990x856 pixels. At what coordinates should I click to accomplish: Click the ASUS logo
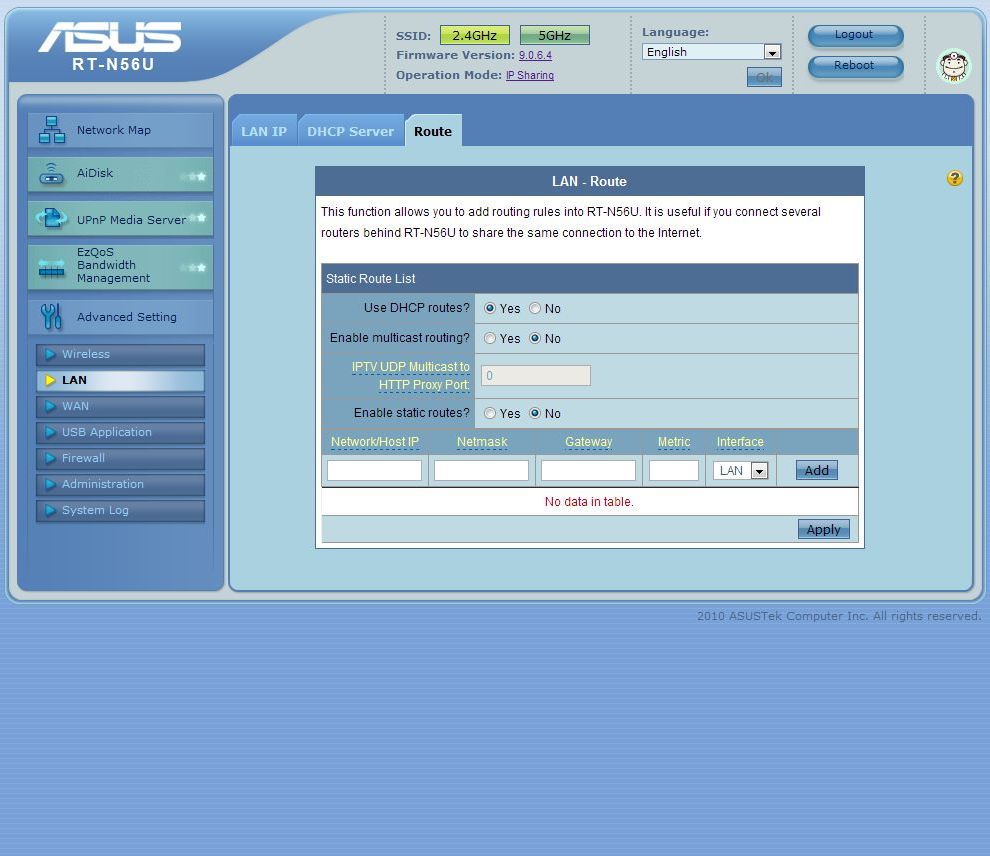pos(110,38)
